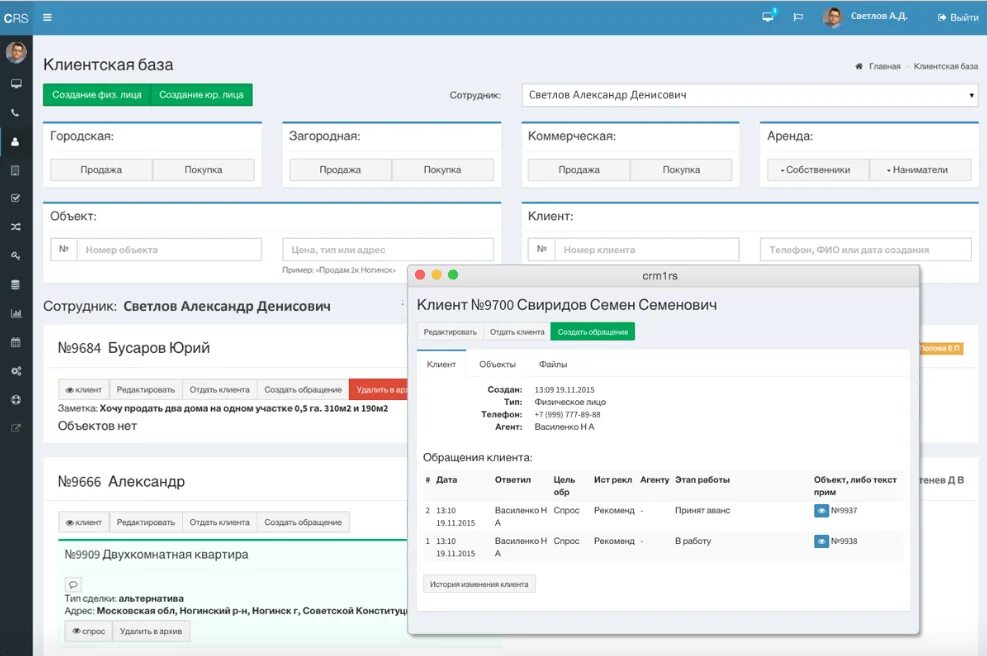The width and height of the screenshot is (987, 656).
Task: Focus the Номер клиента input field
Action: 646,249
